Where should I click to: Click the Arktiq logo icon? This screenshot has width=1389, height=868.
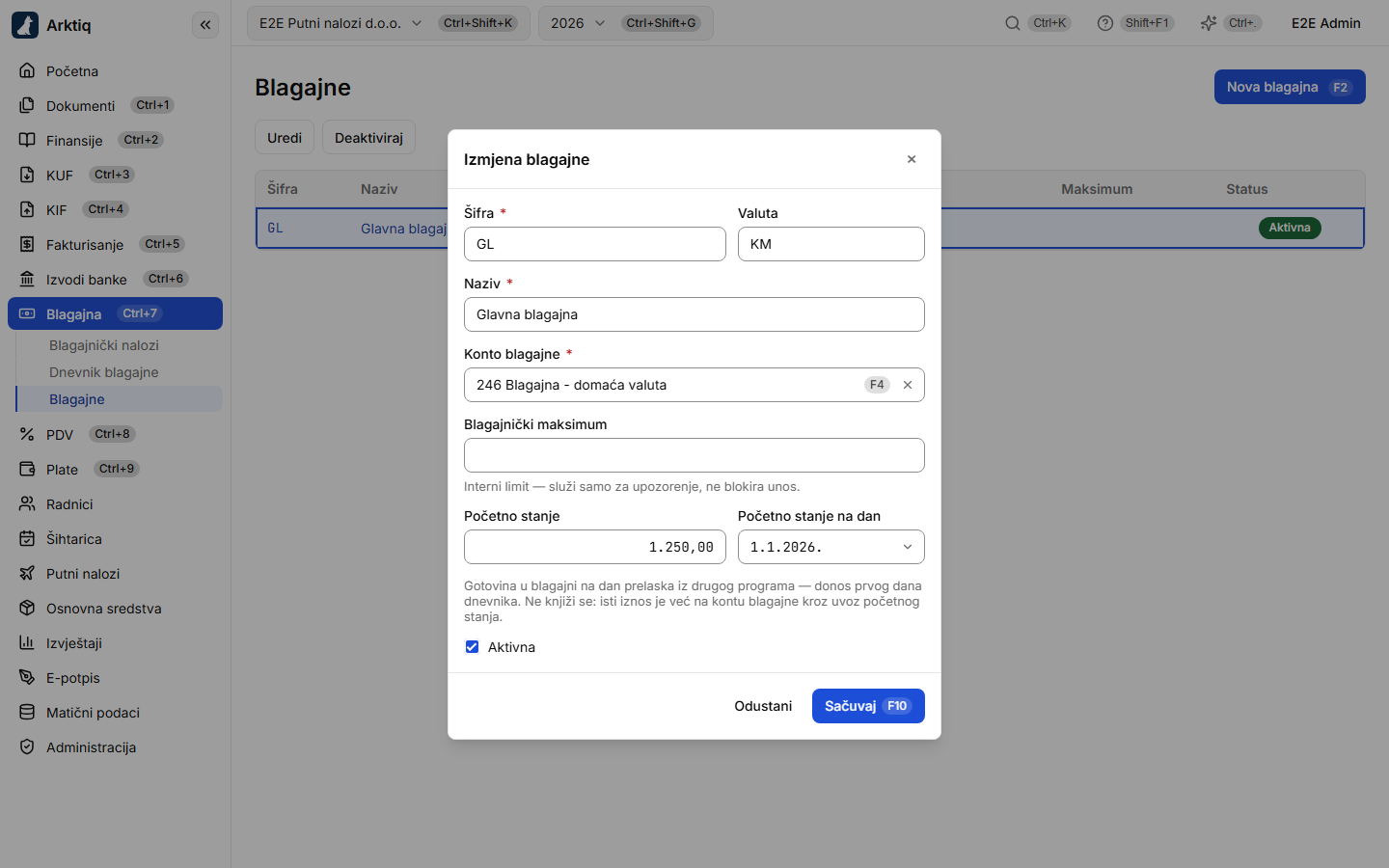pos(25,25)
